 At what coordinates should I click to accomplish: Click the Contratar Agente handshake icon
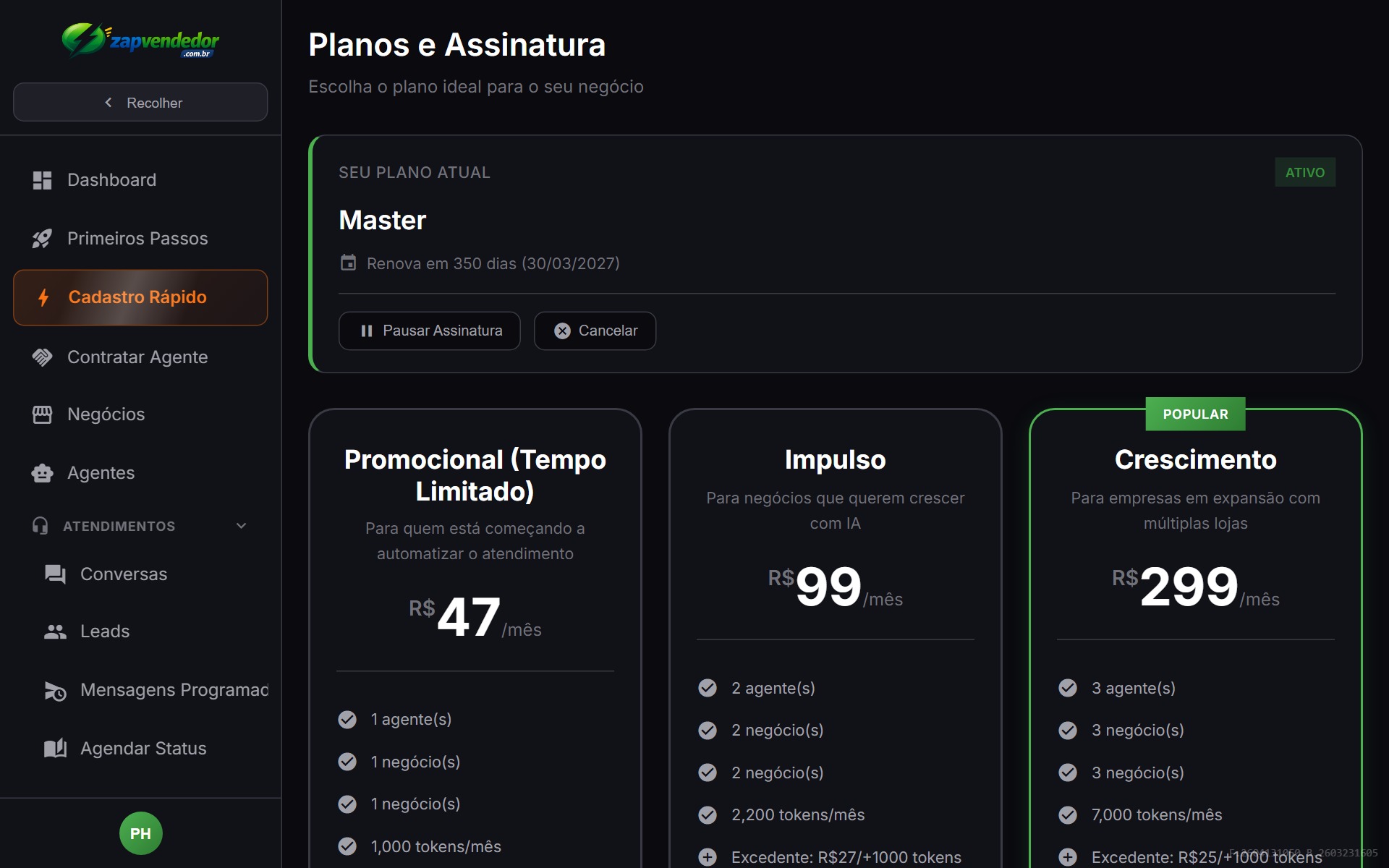42,357
